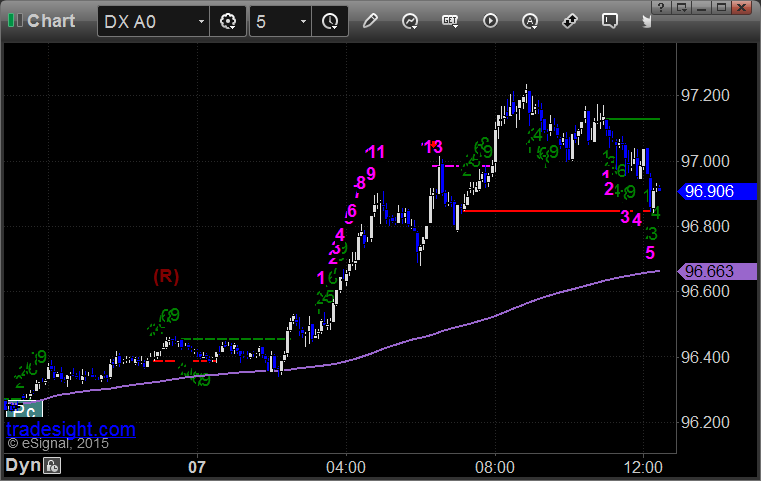Image resolution: width=761 pixels, height=481 pixels.
Task: Open the chart symbol settings gear
Action: coord(228,21)
